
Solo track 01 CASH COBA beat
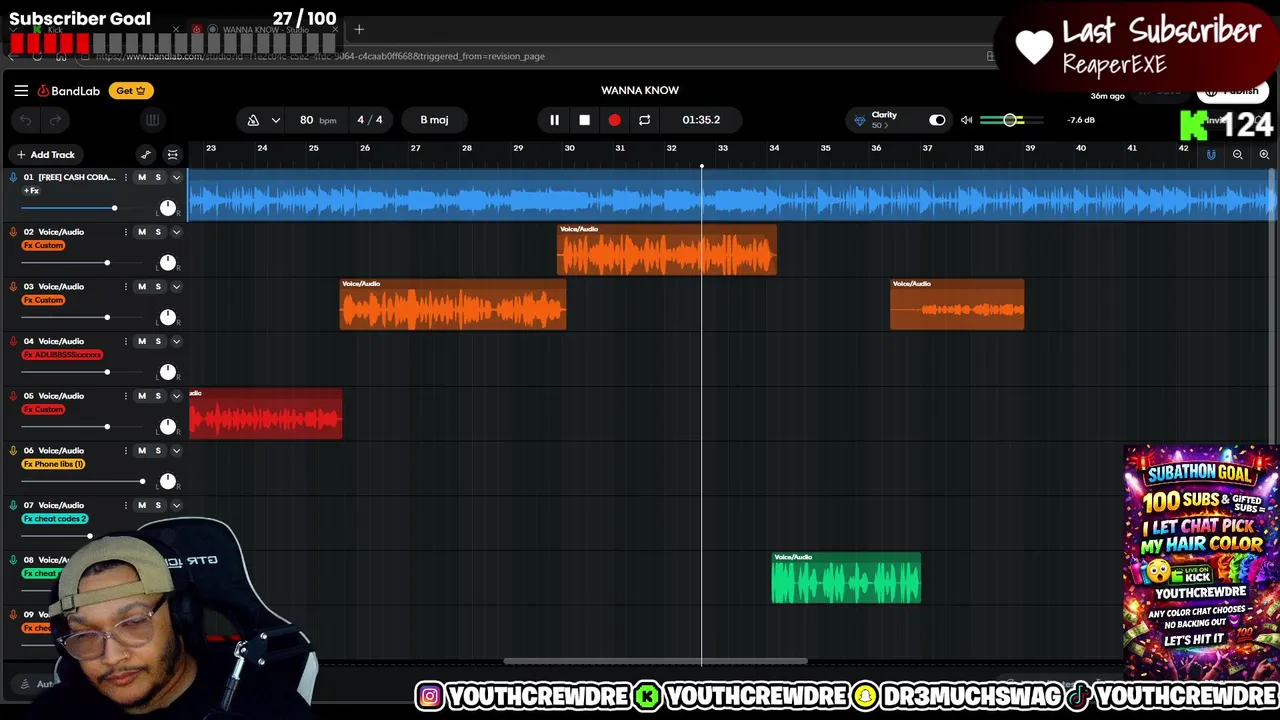click(157, 177)
